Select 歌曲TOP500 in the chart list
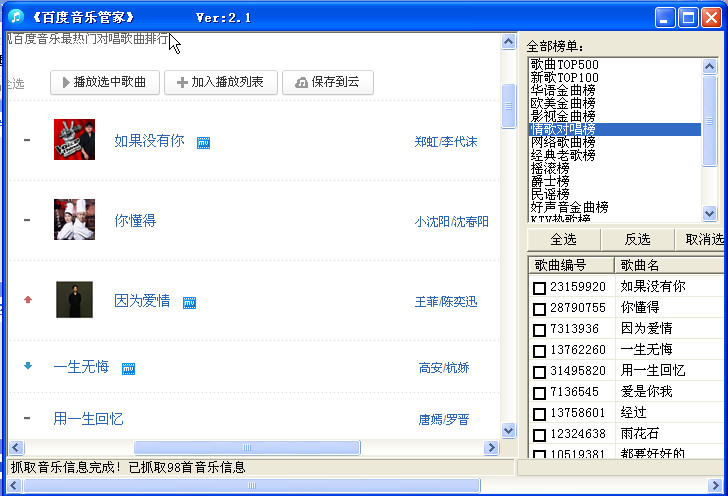 pos(615,65)
